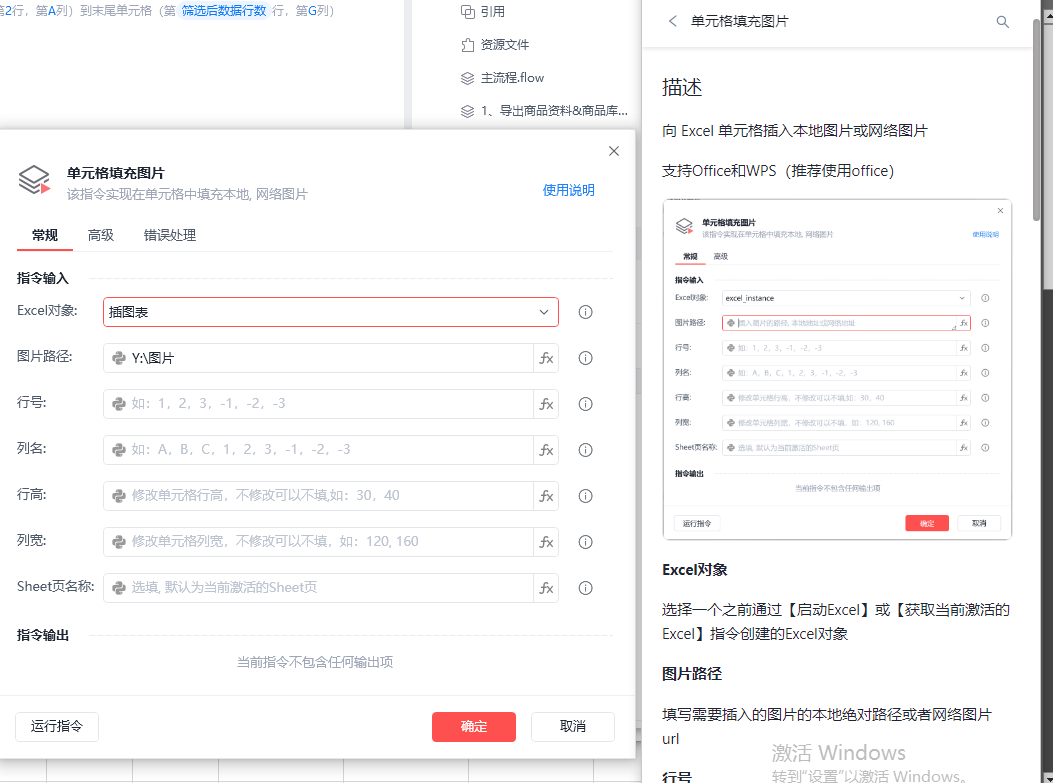
Task: Open fx expression editor for 行高
Action: (546, 496)
